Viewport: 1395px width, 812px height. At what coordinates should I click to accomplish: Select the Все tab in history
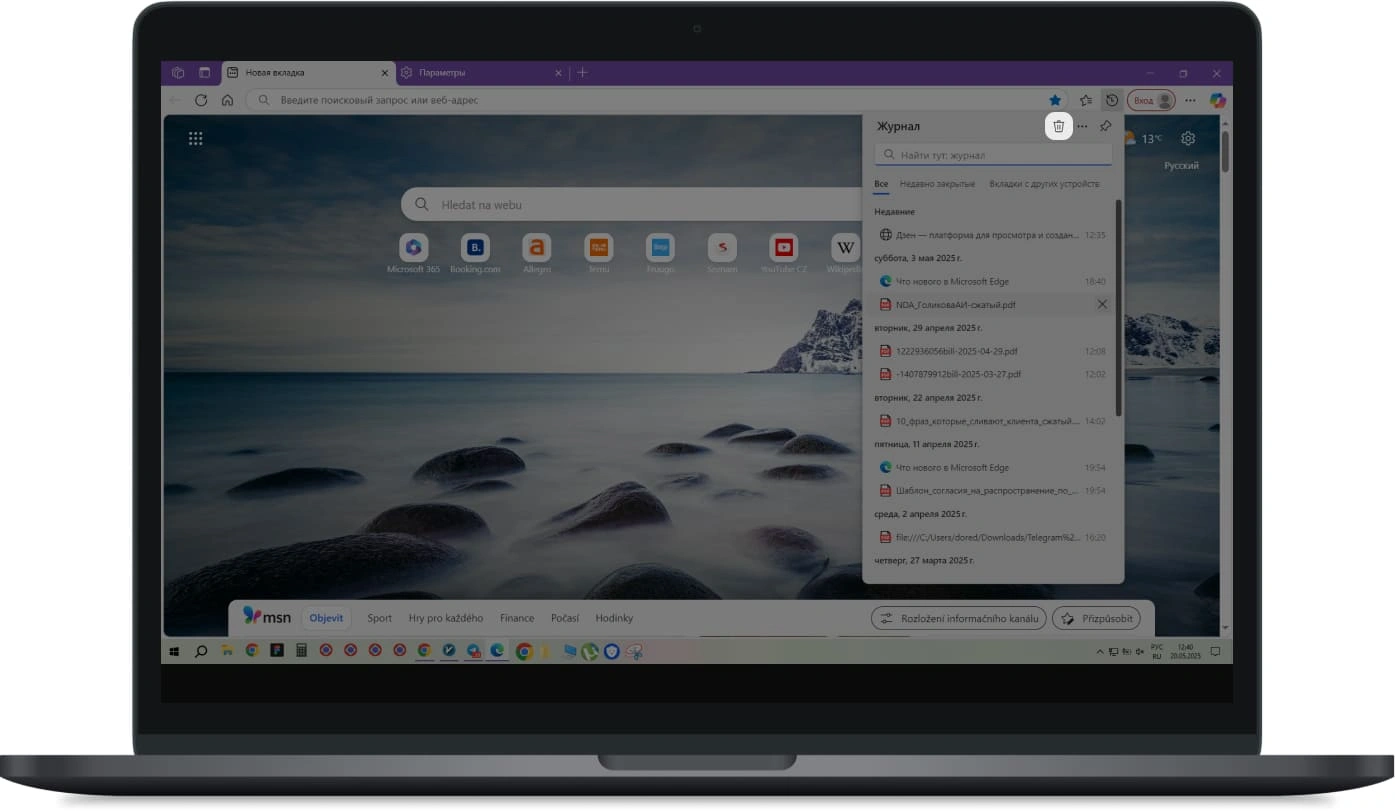pyautogui.click(x=881, y=184)
